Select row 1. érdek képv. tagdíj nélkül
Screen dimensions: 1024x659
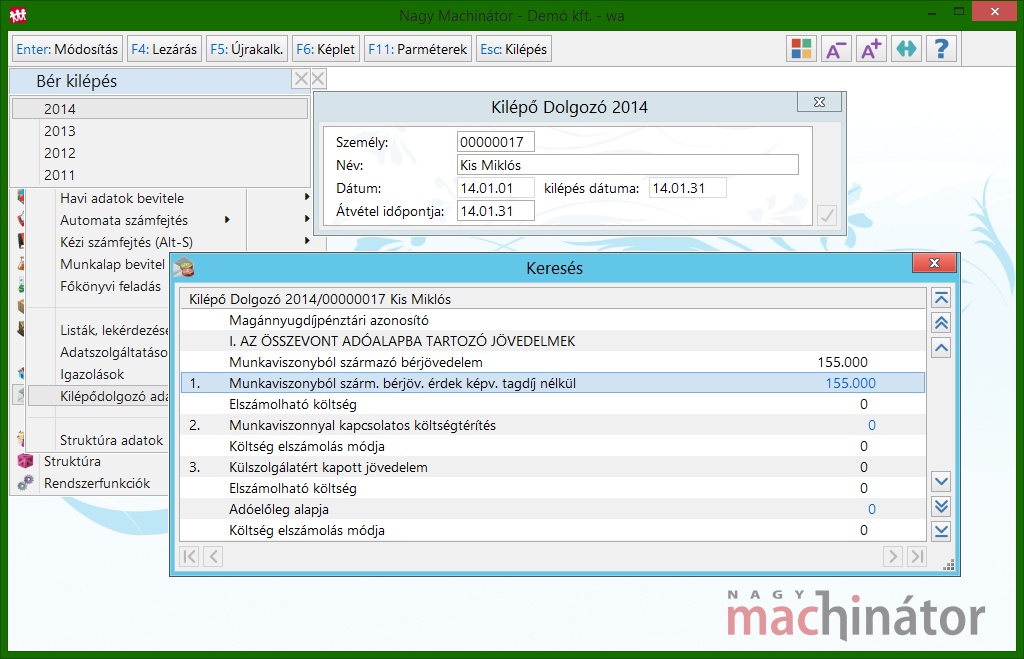[x=552, y=383]
